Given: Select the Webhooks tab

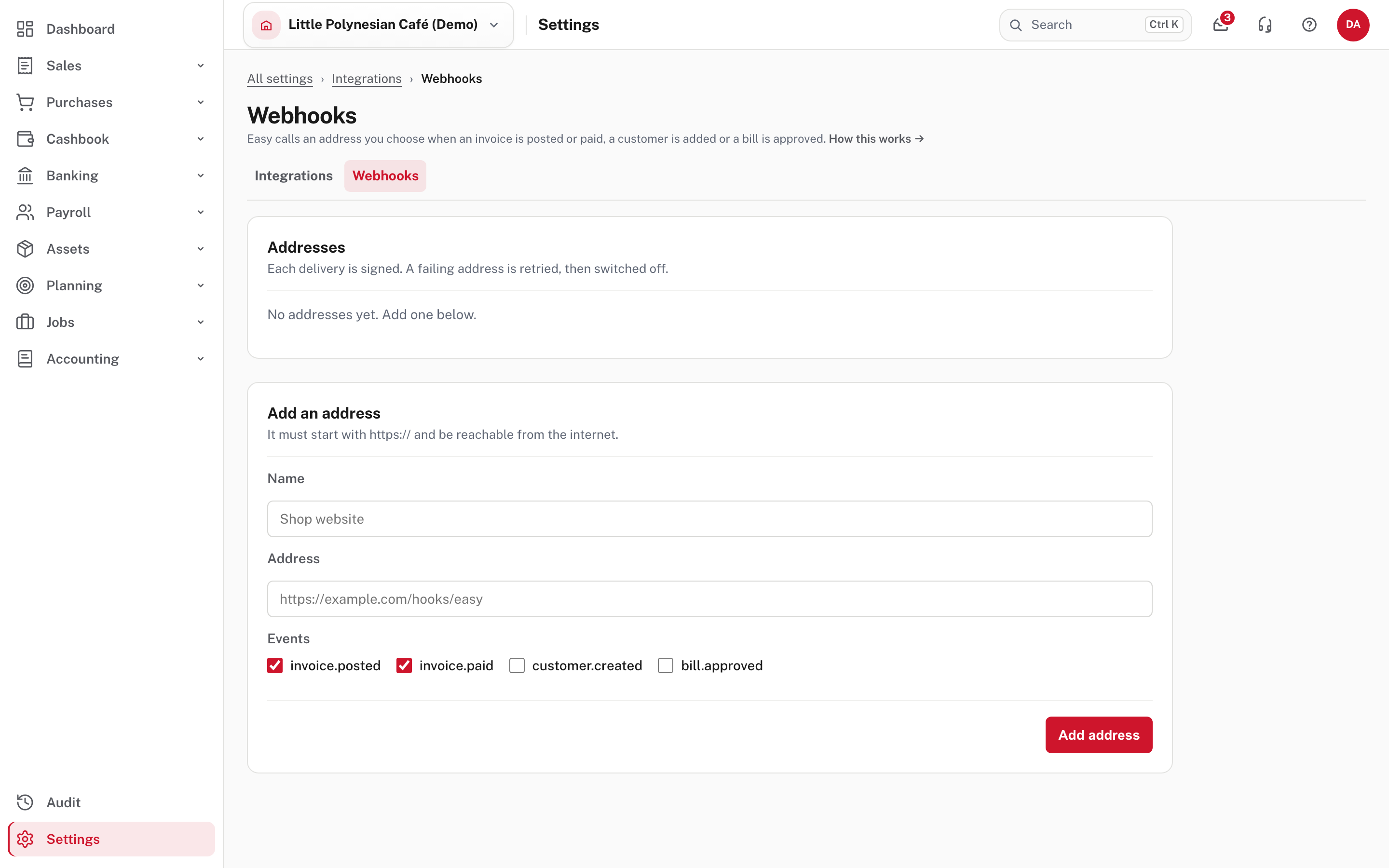Looking at the screenshot, I should (385, 176).
